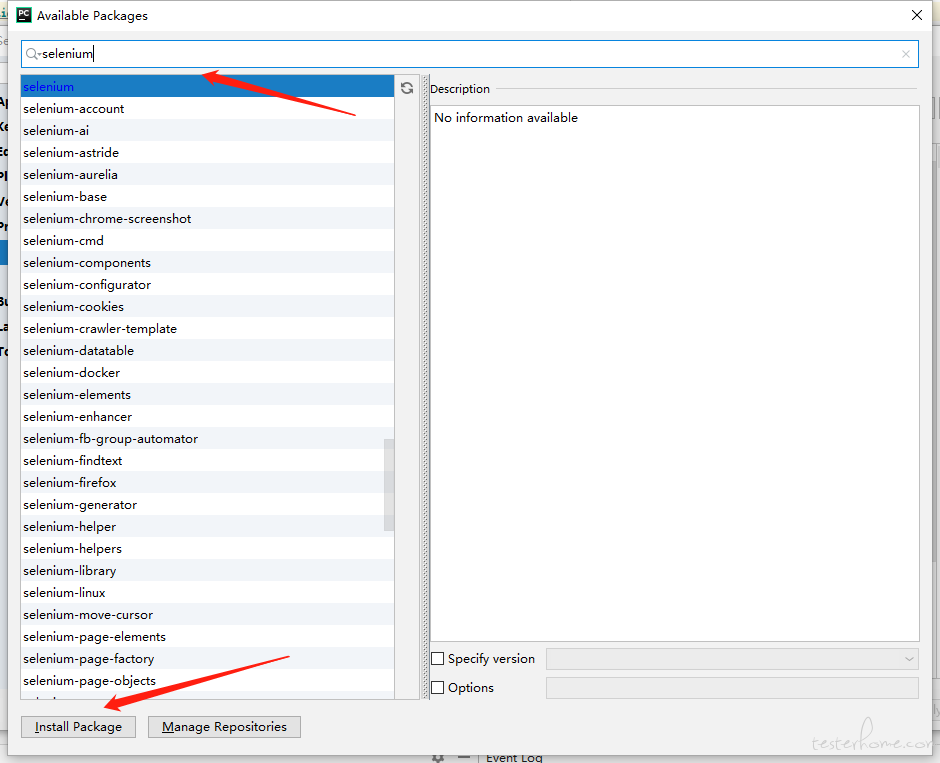
Task: Select selenium-page-objects package
Action: [x=207, y=680]
